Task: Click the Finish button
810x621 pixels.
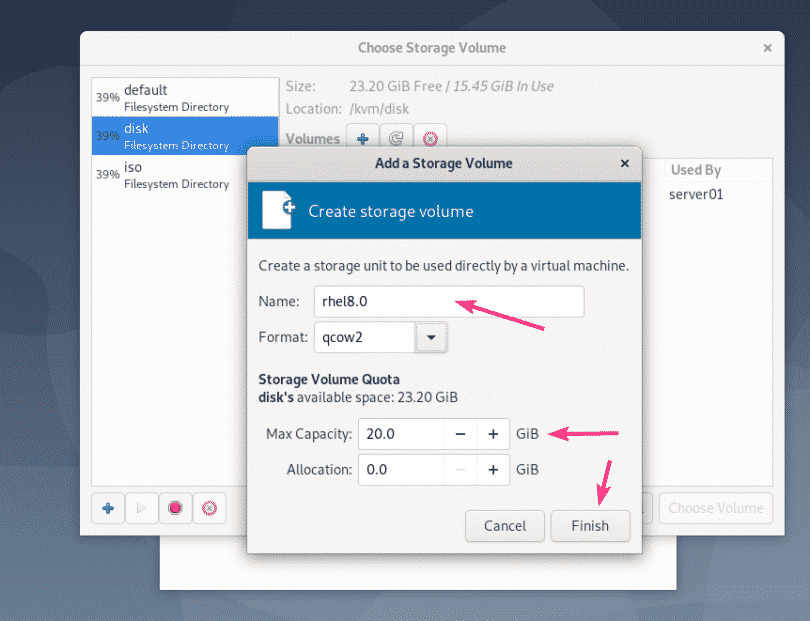Action: point(590,525)
